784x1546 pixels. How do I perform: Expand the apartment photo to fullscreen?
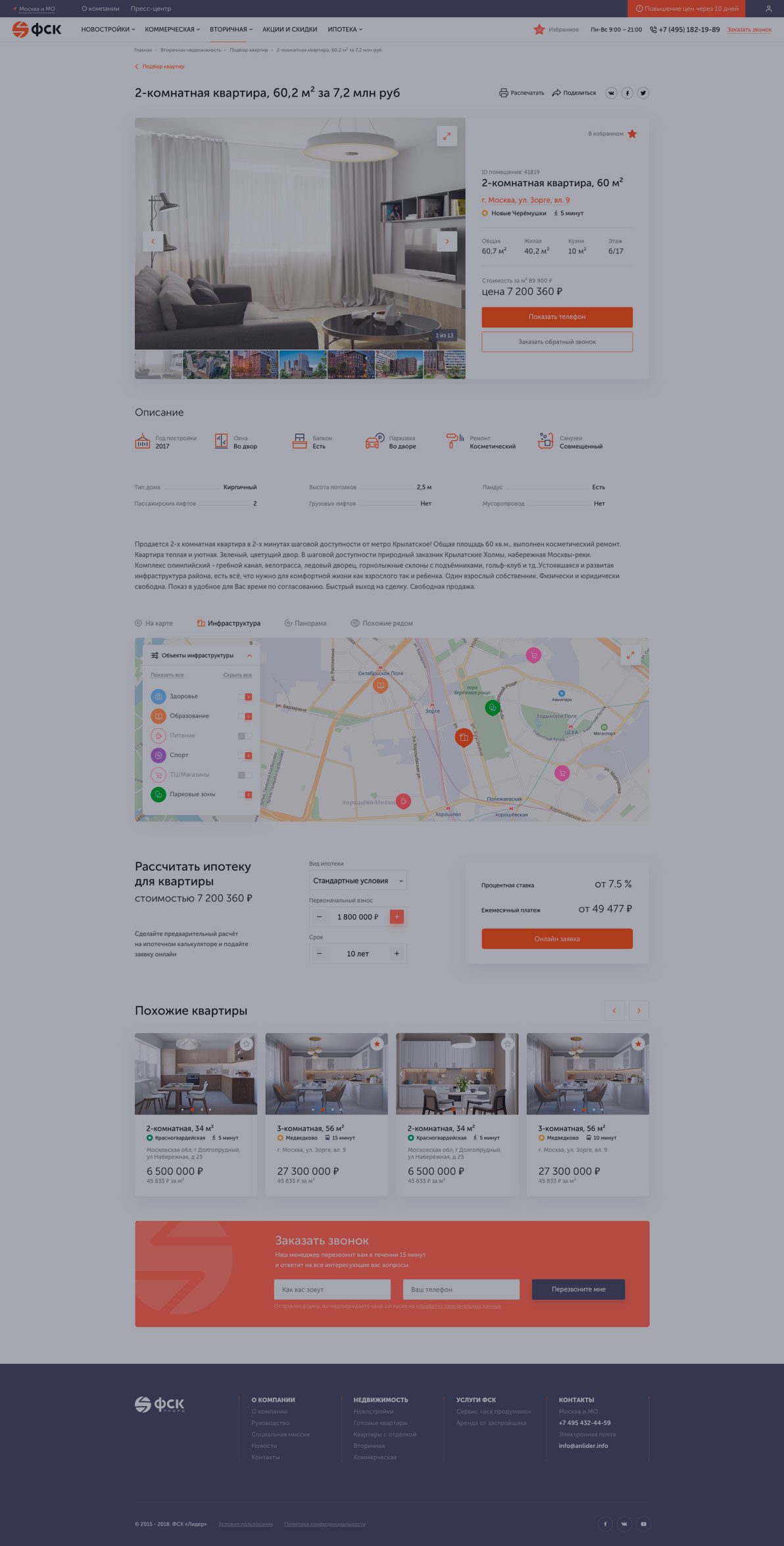click(x=447, y=136)
